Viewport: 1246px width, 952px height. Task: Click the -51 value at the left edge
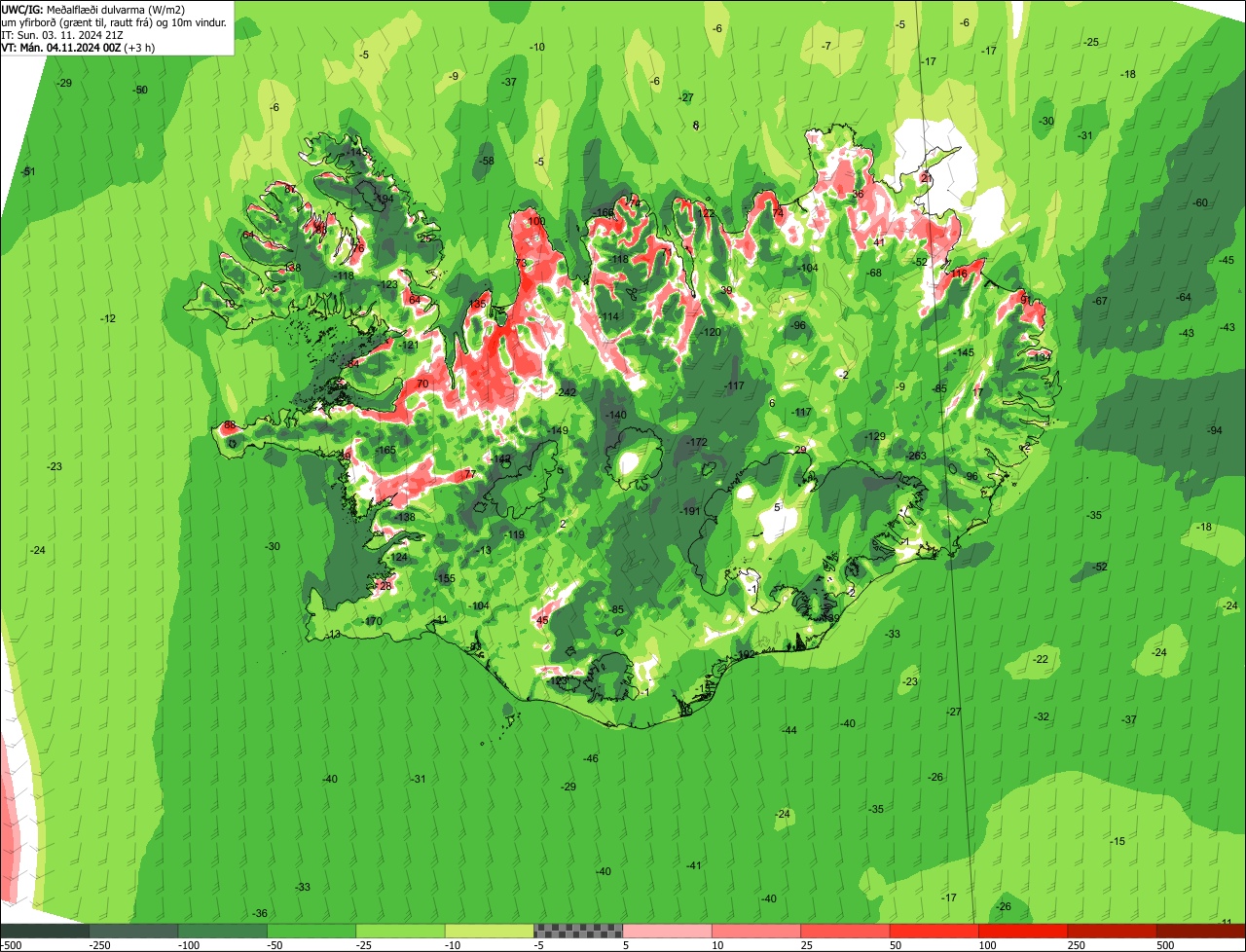point(28,172)
